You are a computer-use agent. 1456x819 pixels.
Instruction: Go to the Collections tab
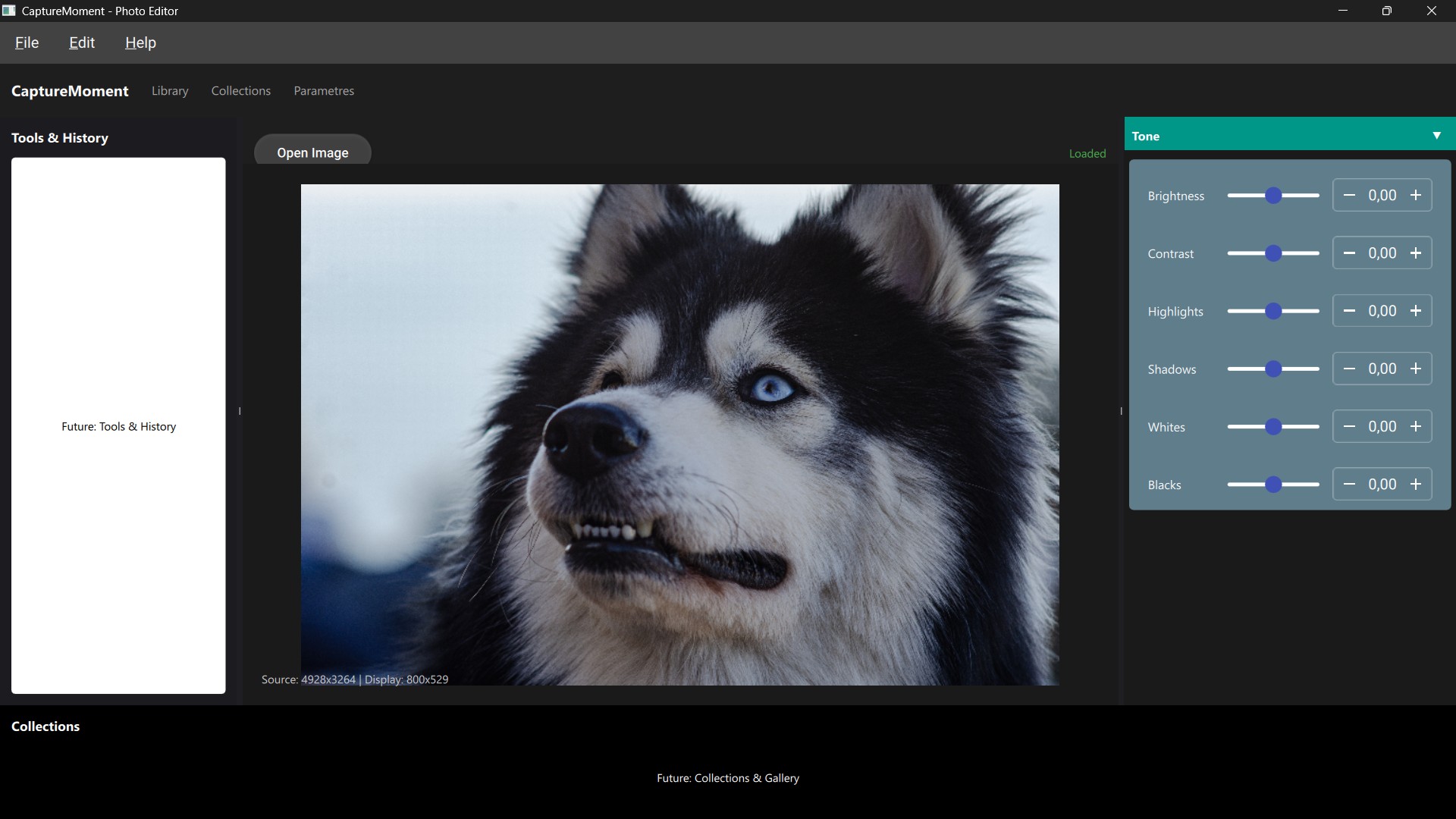point(240,91)
